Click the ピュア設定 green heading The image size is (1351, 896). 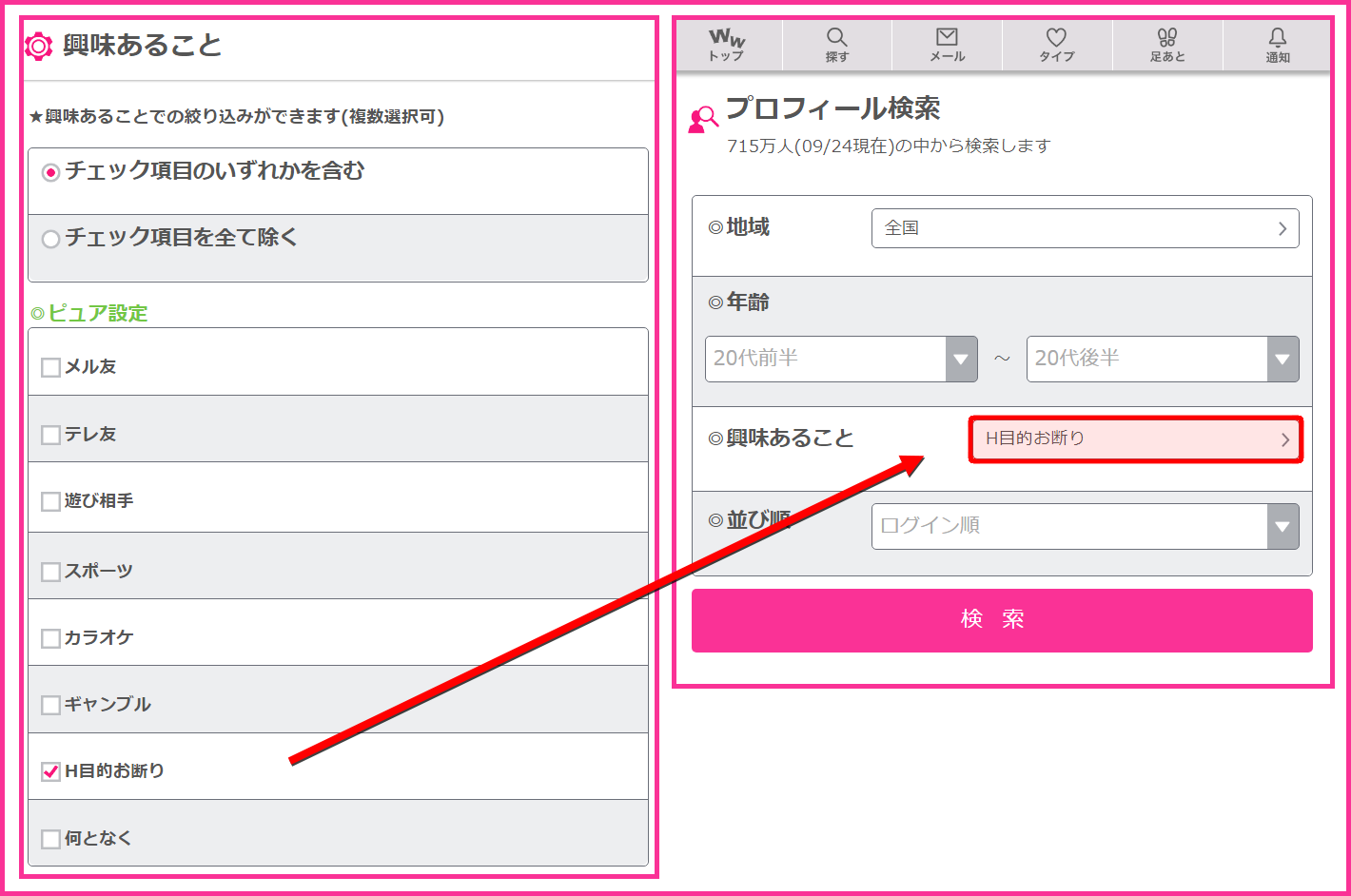(x=89, y=313)
